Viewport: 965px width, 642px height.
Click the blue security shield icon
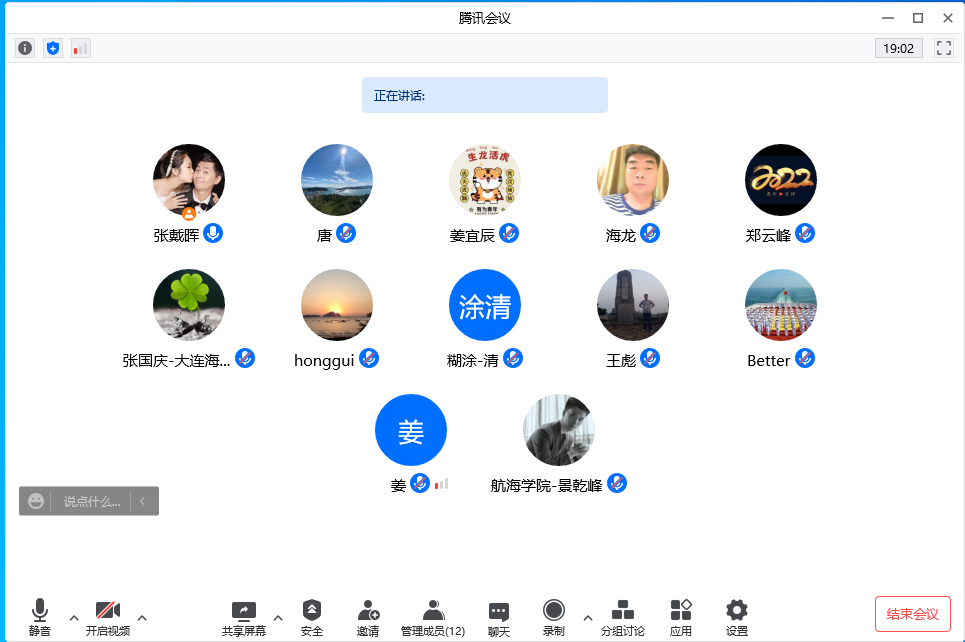tap(53, 48)
